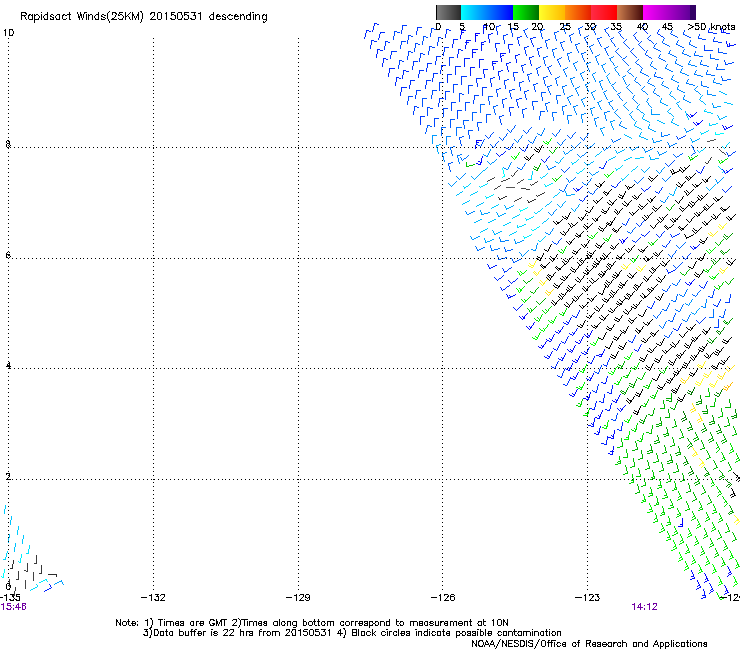Click the "40" label under the color scale
Viewport: 740px width, 650px height.
tap(642, 27)
